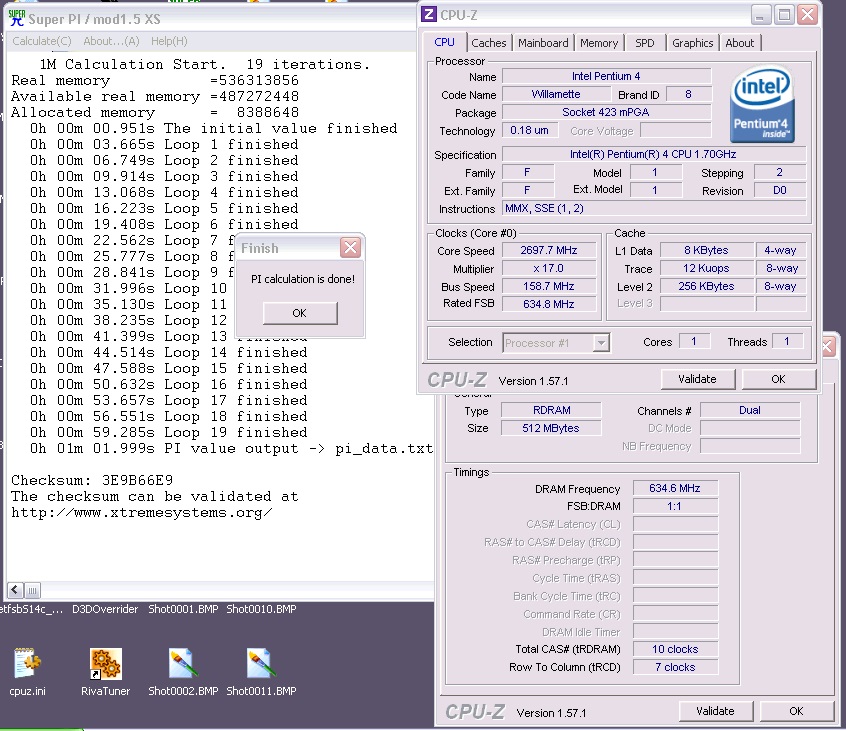Select the memory Size value 512 MBytes
846x731 pixels.
(551, 428)
